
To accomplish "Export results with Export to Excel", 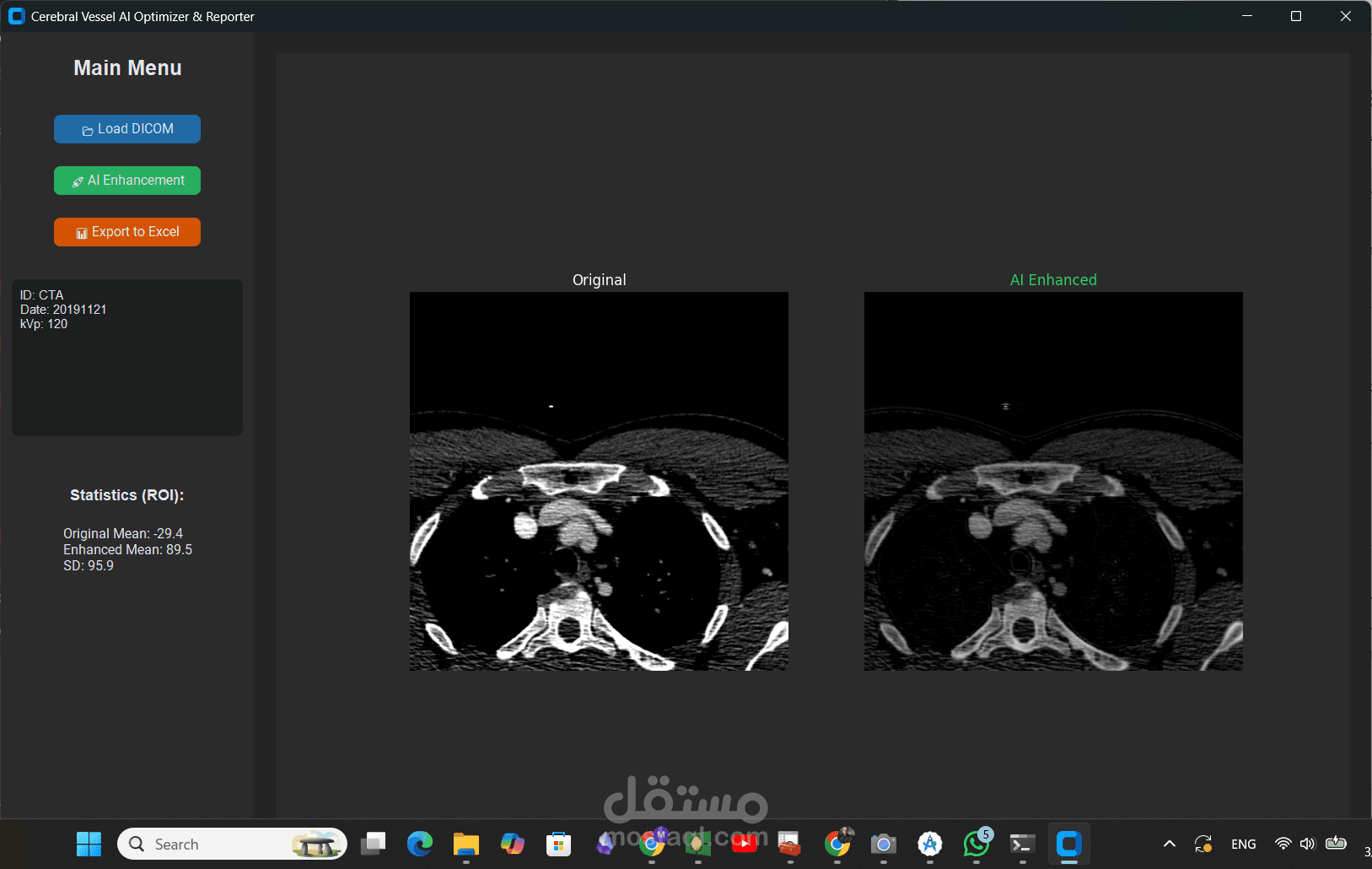I will click(x=127, y=232).
